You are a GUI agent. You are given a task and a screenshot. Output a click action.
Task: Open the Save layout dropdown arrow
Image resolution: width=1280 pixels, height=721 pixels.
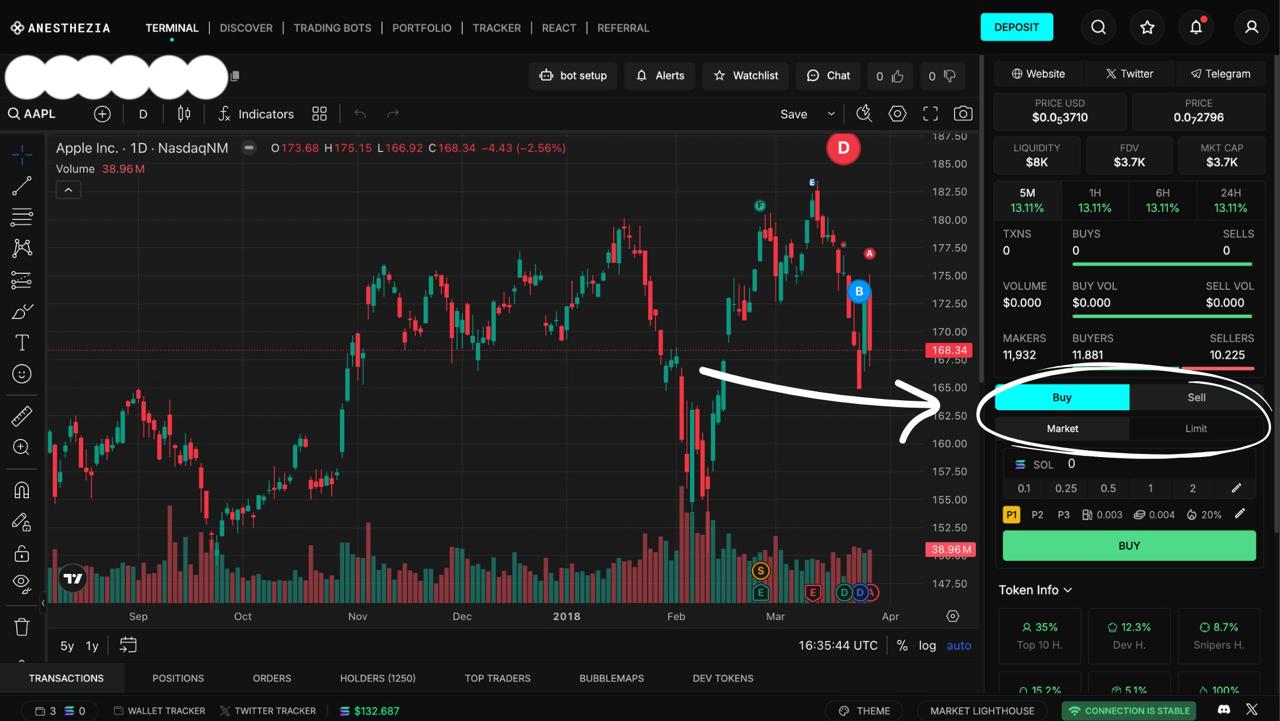click(x=831, y=114)
